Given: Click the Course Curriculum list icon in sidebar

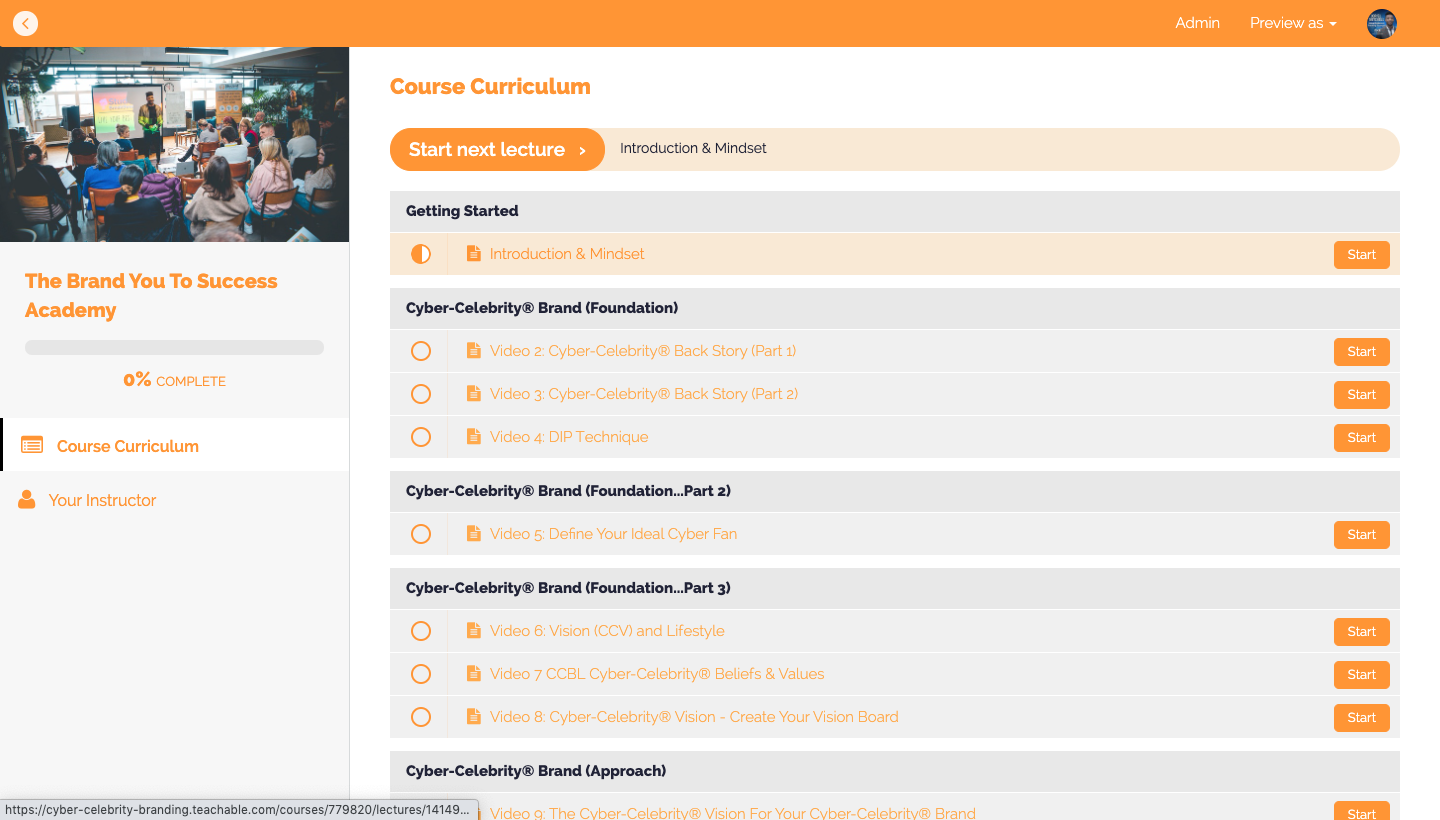Looking at the screenshot, I should (x=32, y=446).
